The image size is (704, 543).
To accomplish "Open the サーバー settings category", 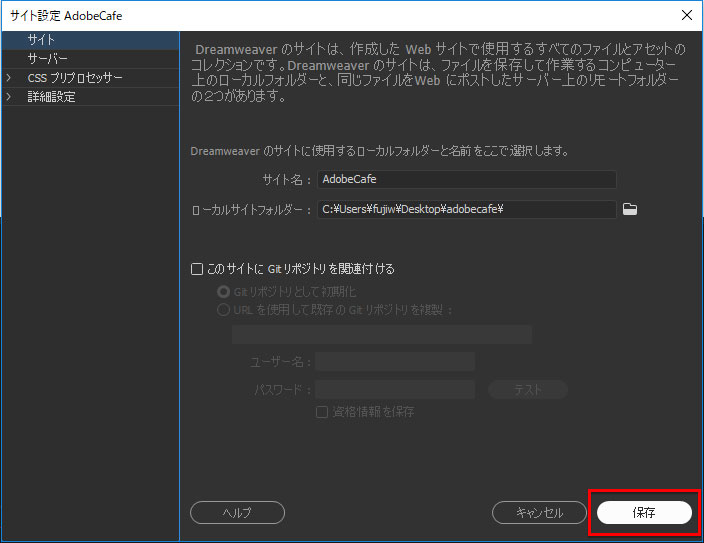I will click(48, 59).
